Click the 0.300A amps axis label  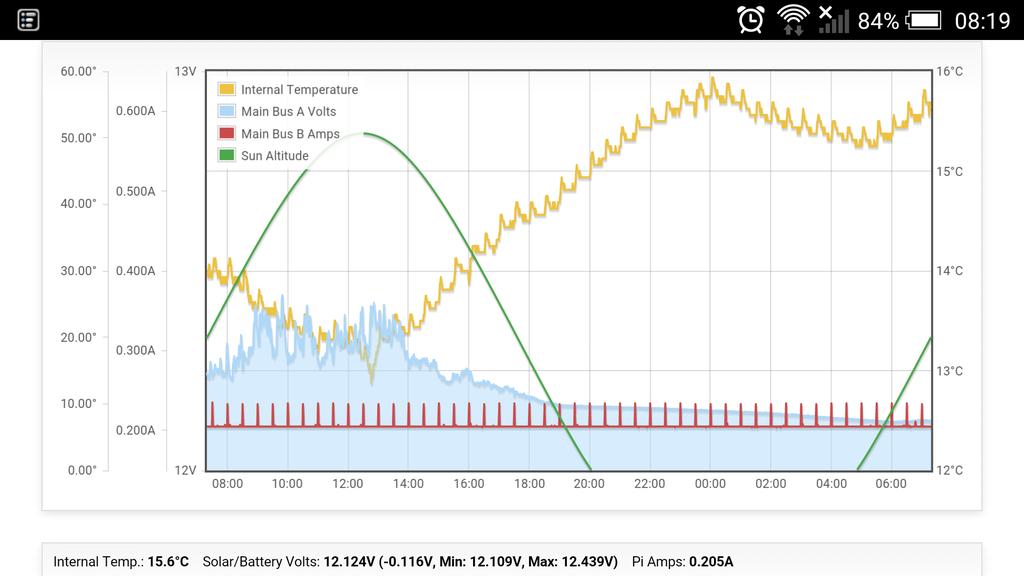pos(136,351)
